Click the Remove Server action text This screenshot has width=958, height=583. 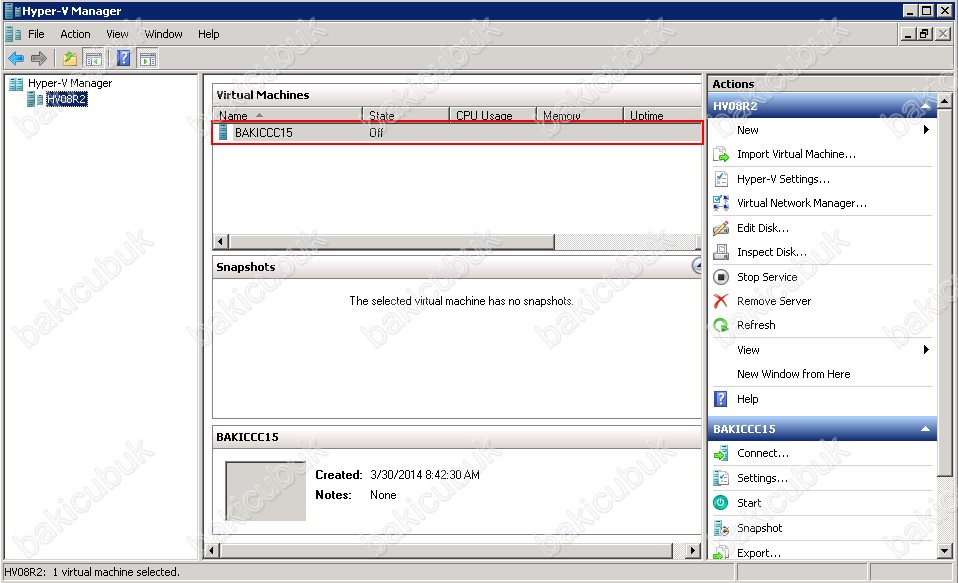(773, 301)
